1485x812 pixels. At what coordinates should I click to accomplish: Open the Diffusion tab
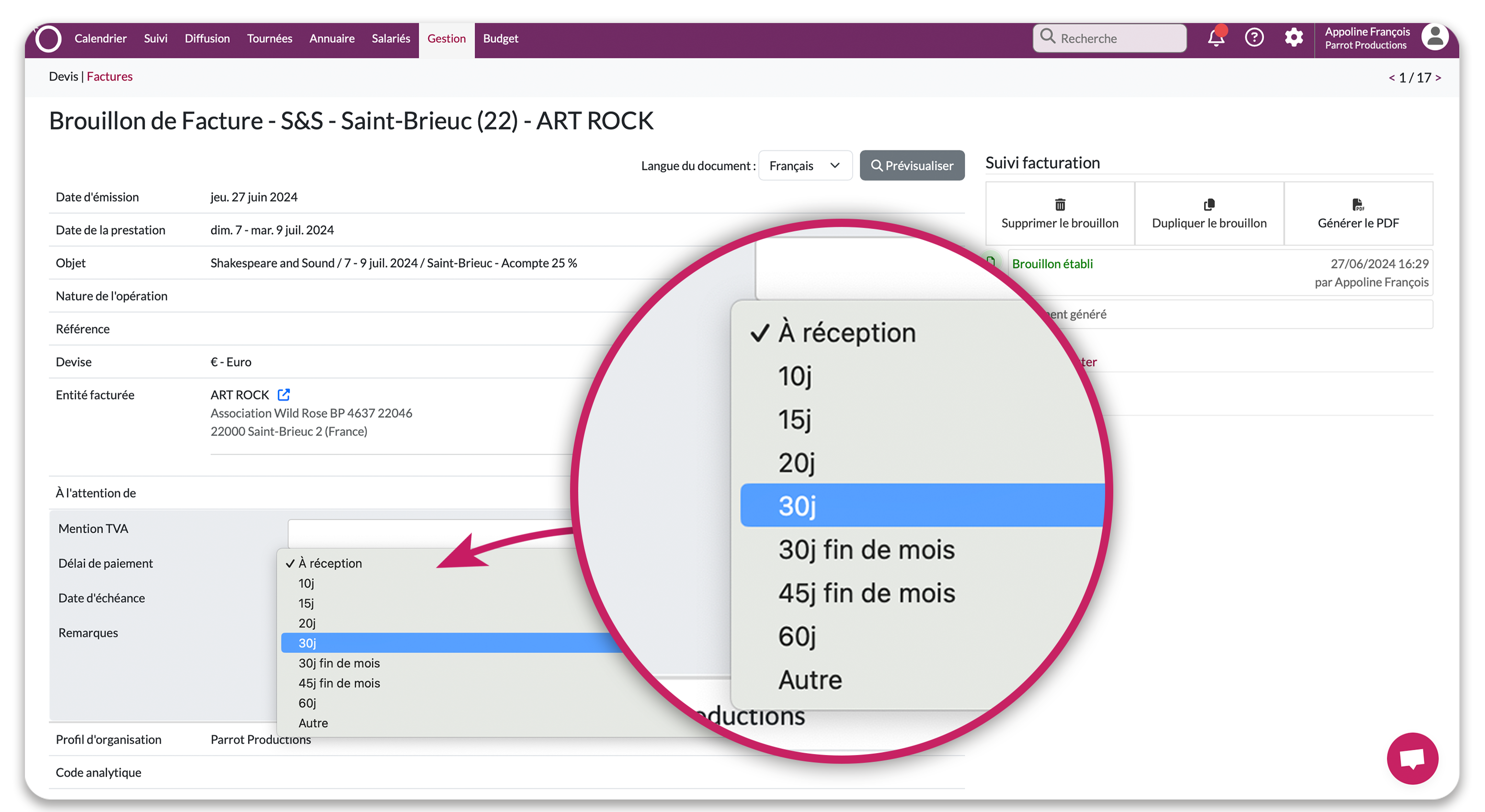pos(207,39)
